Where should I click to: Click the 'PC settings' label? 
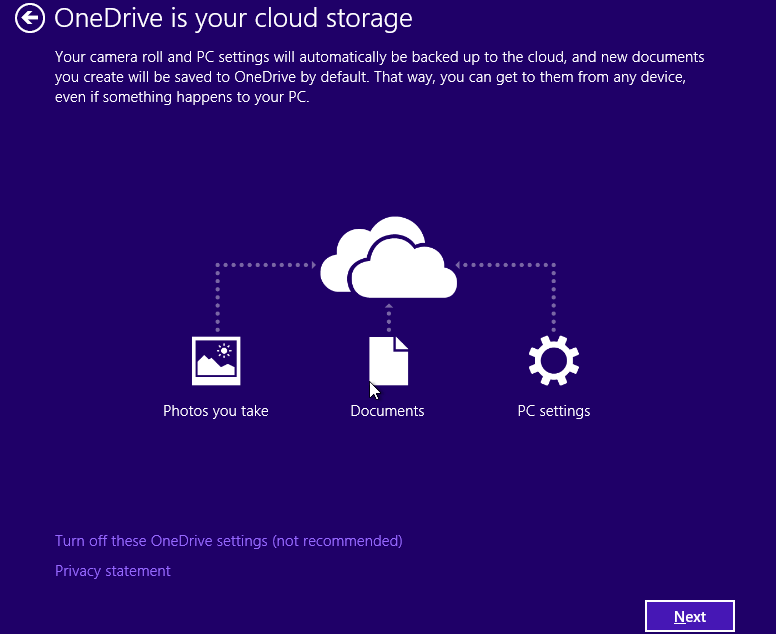[554, 411]
